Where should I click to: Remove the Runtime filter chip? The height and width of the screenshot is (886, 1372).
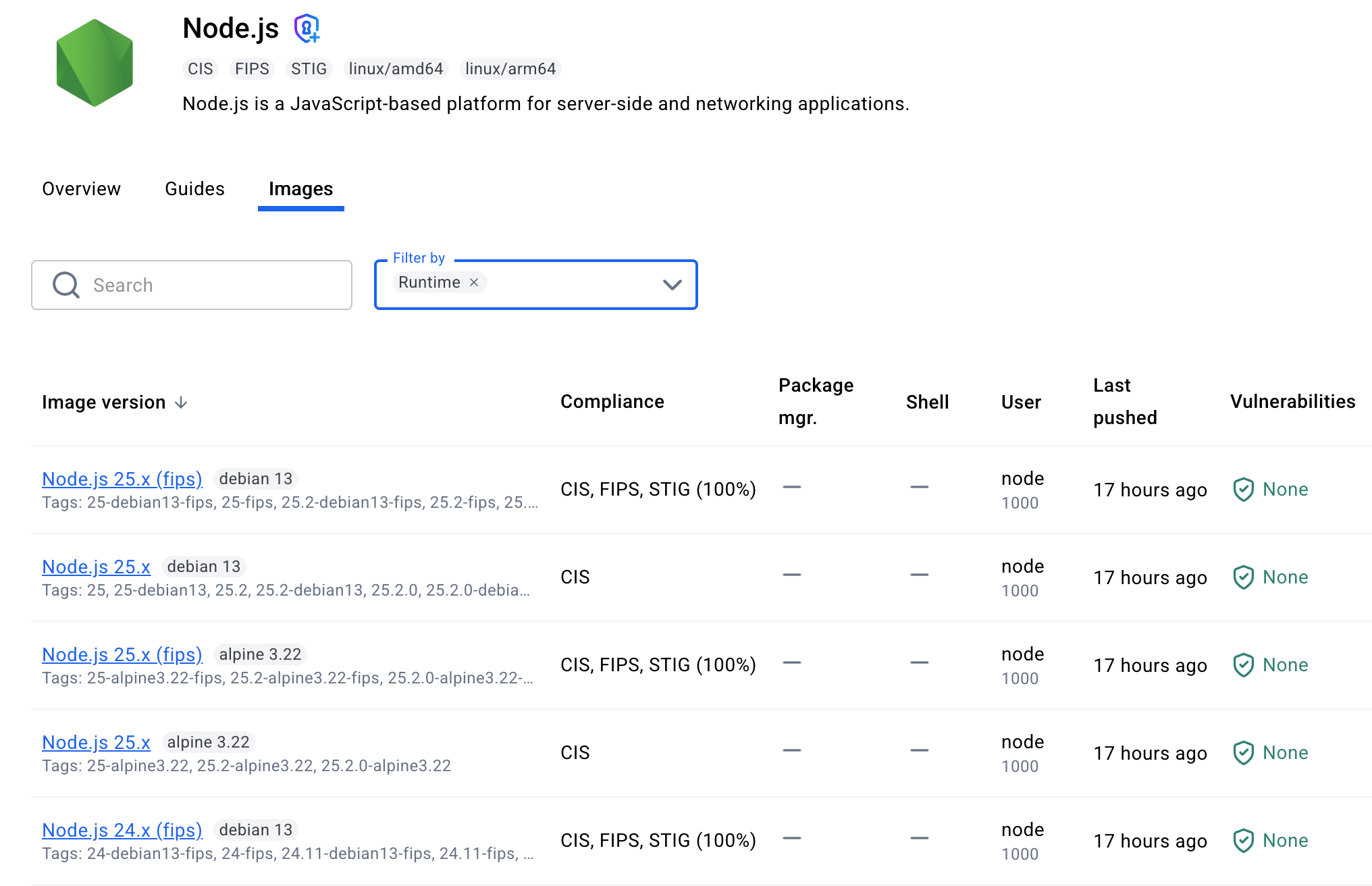pyautogui.click(x=474, y=282)
